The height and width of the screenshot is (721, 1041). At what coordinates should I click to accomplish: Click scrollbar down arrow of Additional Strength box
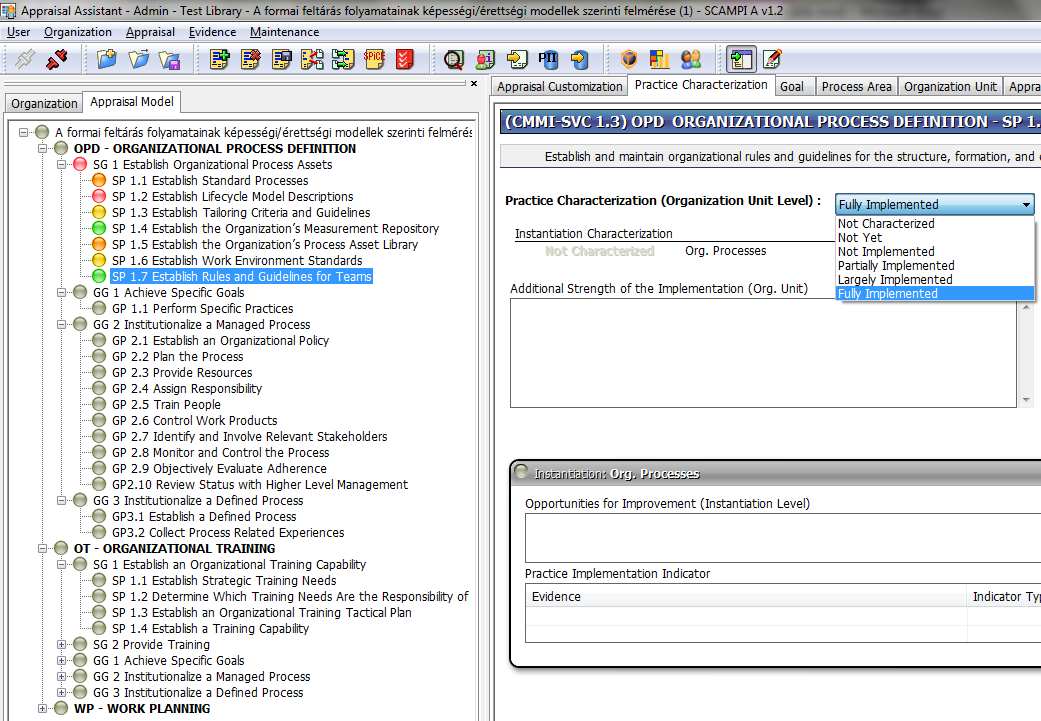point(1026,400)
